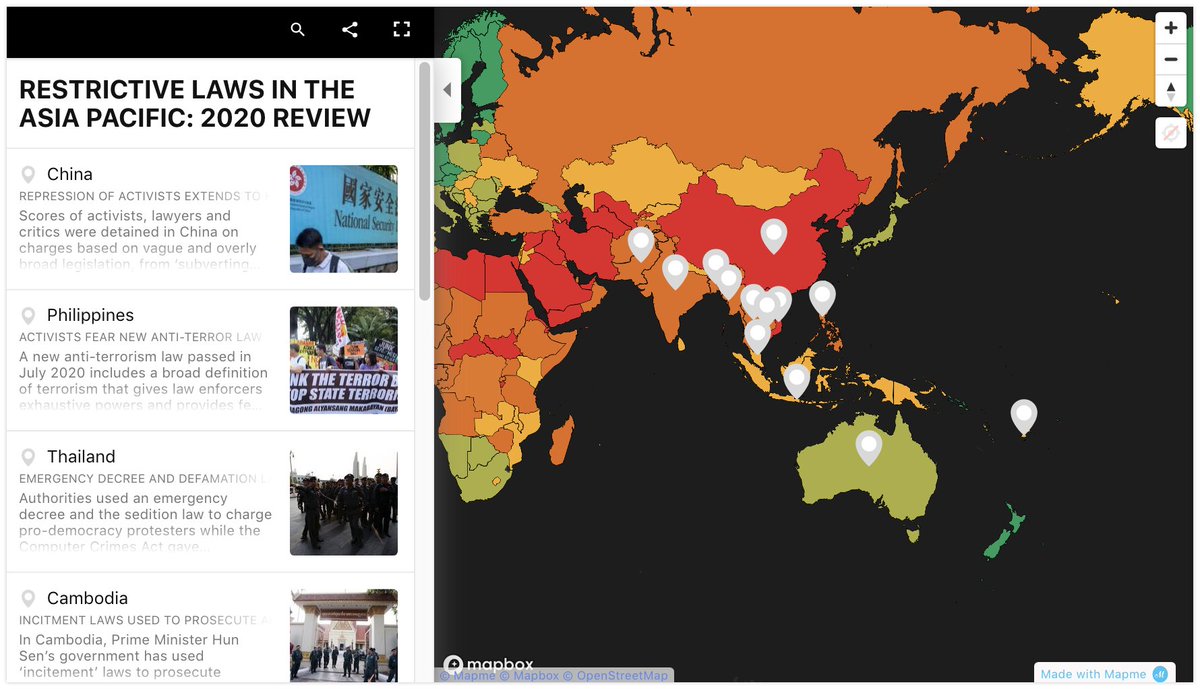
Task: Open the search magnifier in top bar
Action: [297, 30]
